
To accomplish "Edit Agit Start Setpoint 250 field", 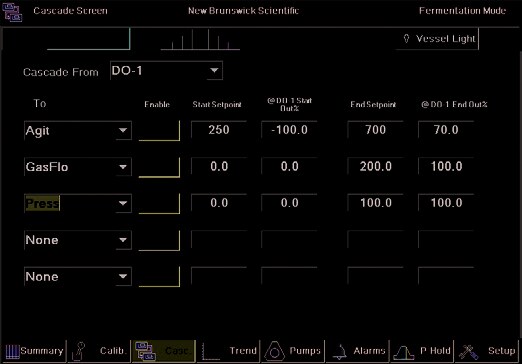I will pyautogui.click(x=219, y=130).
